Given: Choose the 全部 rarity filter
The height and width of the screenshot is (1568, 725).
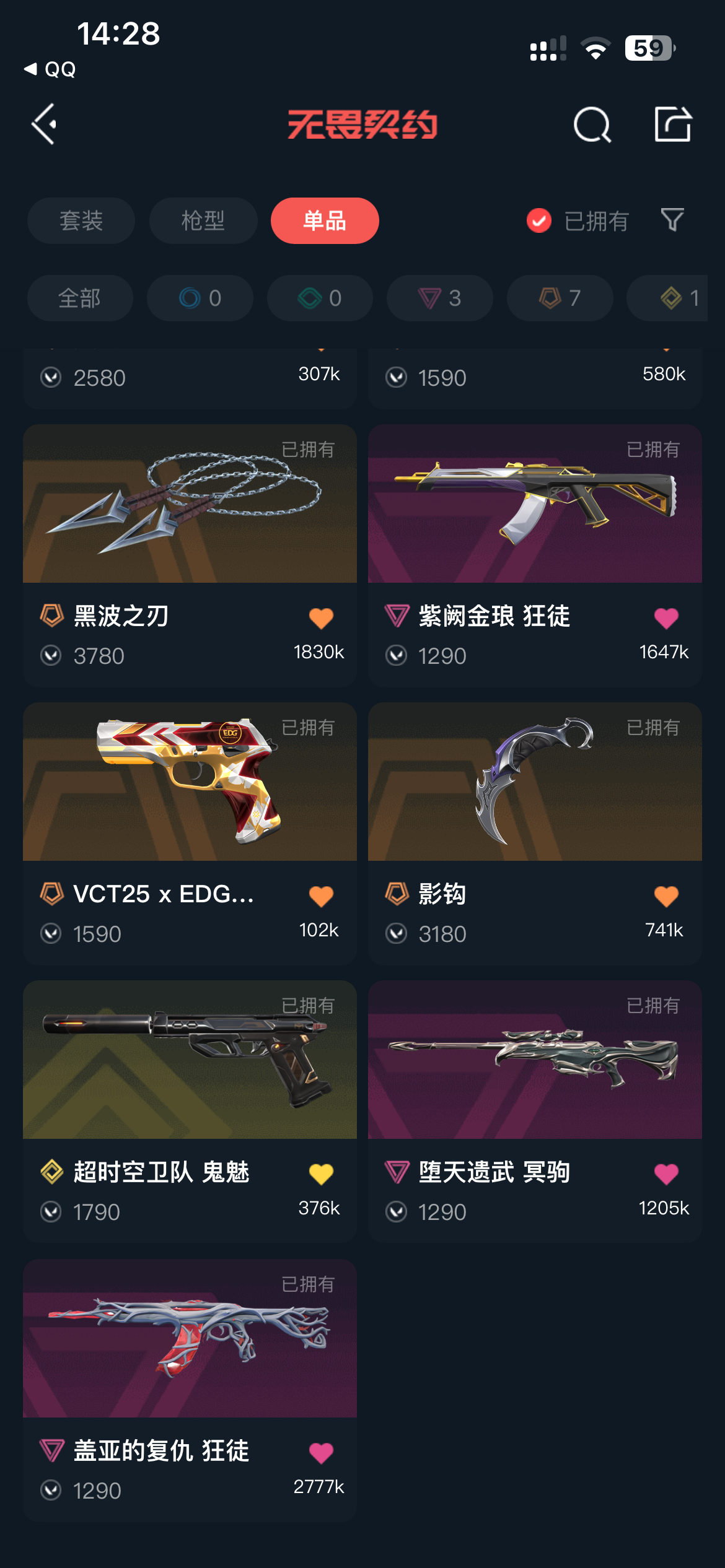Looking at the screenshot, I should [x=80, y=298].
